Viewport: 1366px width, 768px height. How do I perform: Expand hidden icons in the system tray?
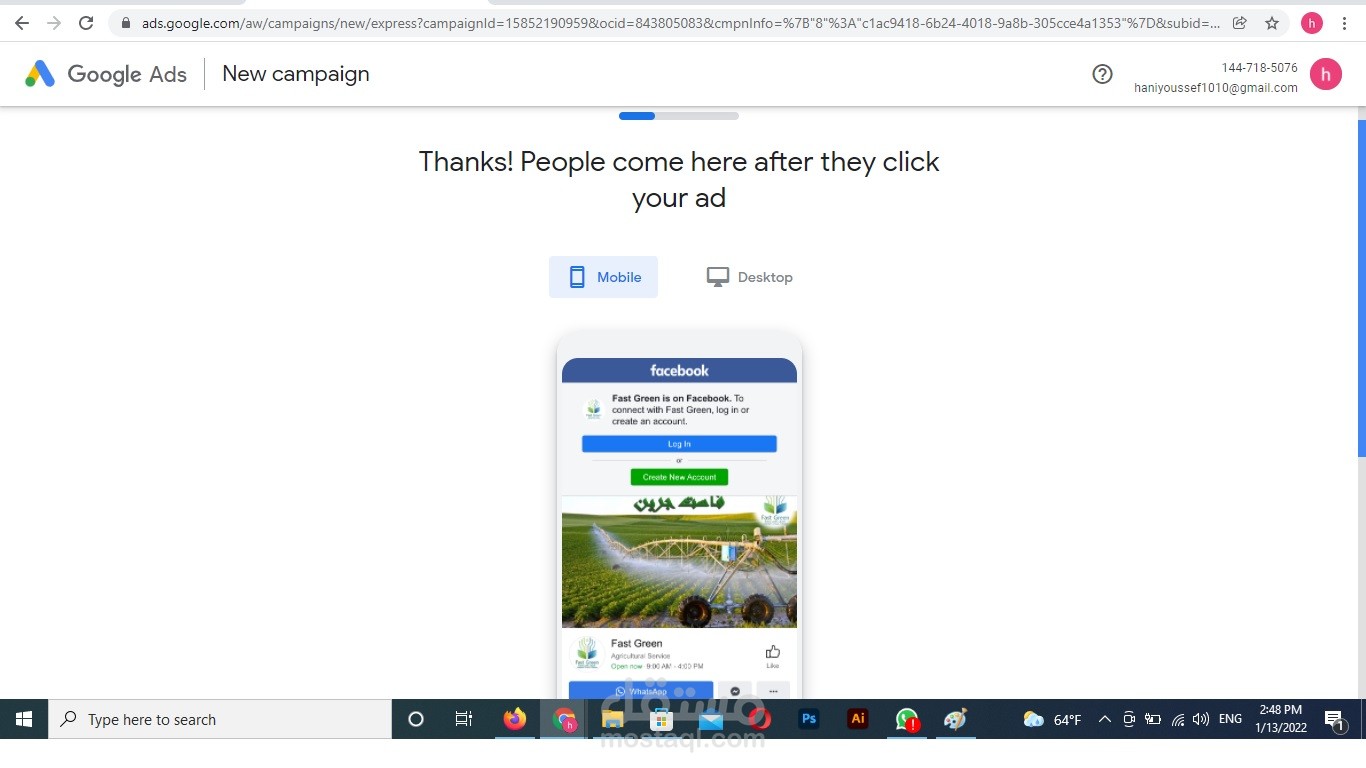pyautogui.click(x=1104, y=718)
